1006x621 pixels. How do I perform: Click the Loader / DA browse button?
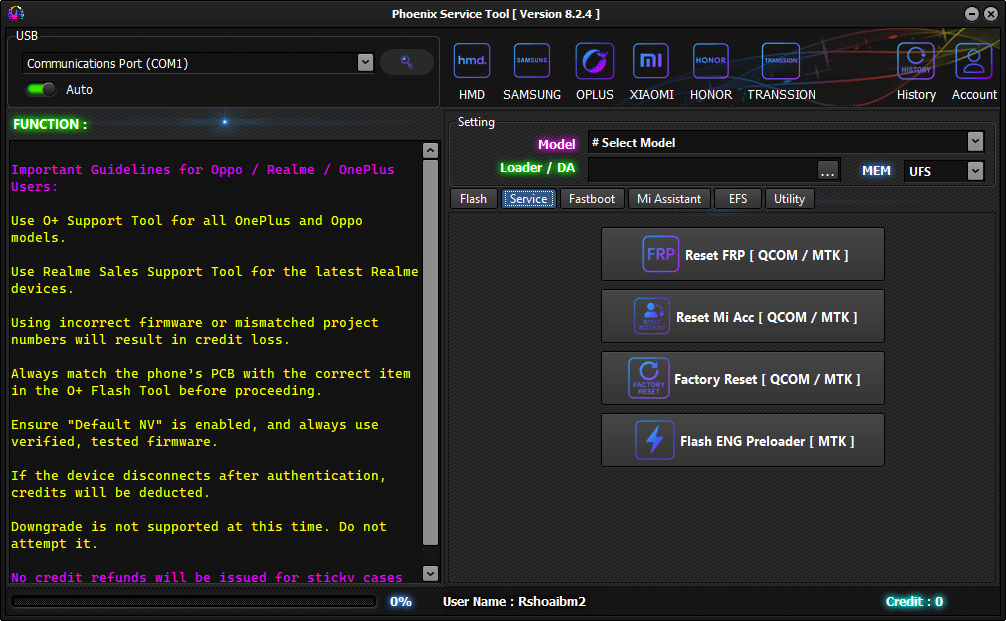(x=827, y=171)
